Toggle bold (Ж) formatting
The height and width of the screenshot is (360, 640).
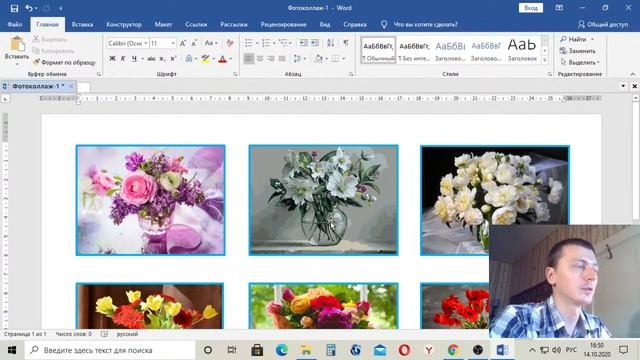click(x=112, y=59)
